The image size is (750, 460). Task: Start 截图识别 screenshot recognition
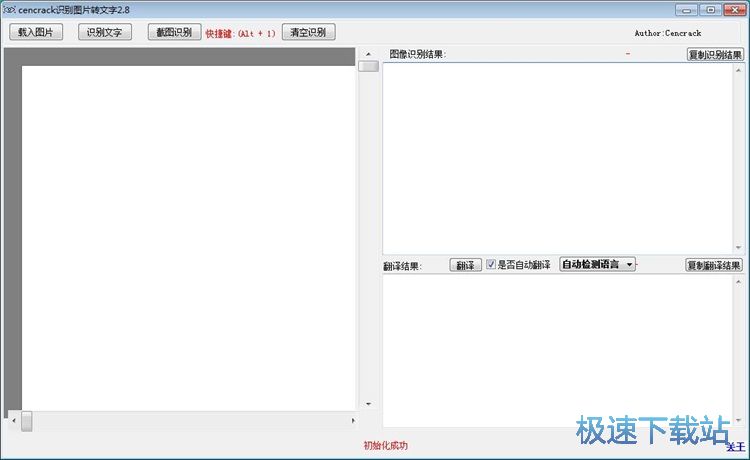click(x=174, y=32)
